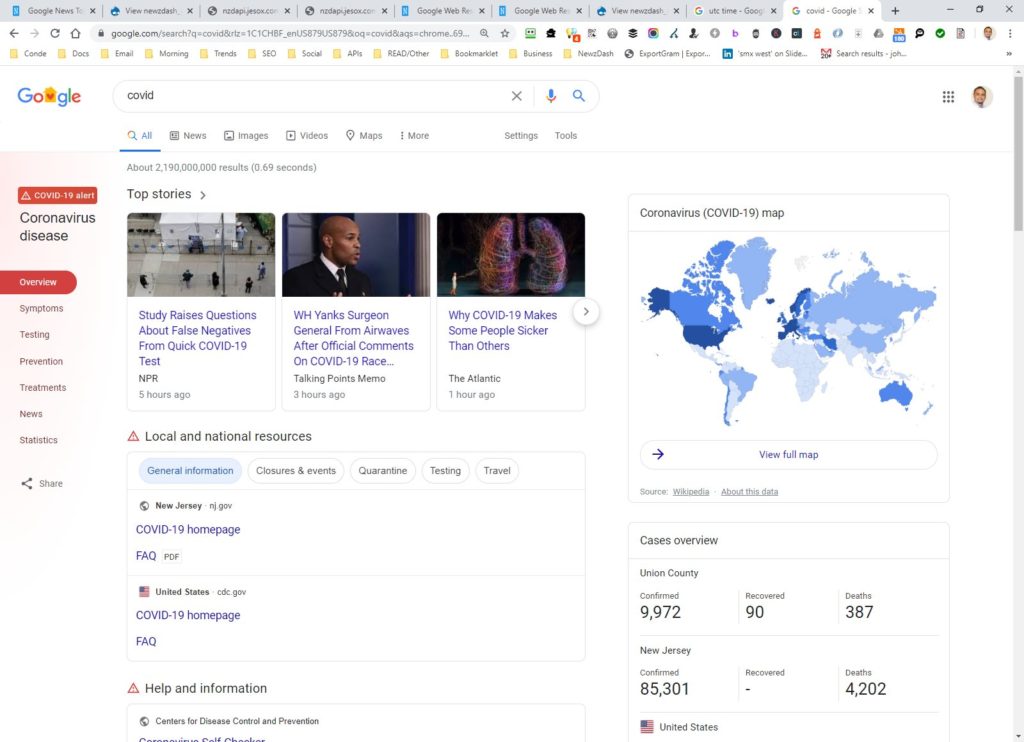Go back with Chrome's back arrow
Viewport: 1024px width, 742px height.
14,33
